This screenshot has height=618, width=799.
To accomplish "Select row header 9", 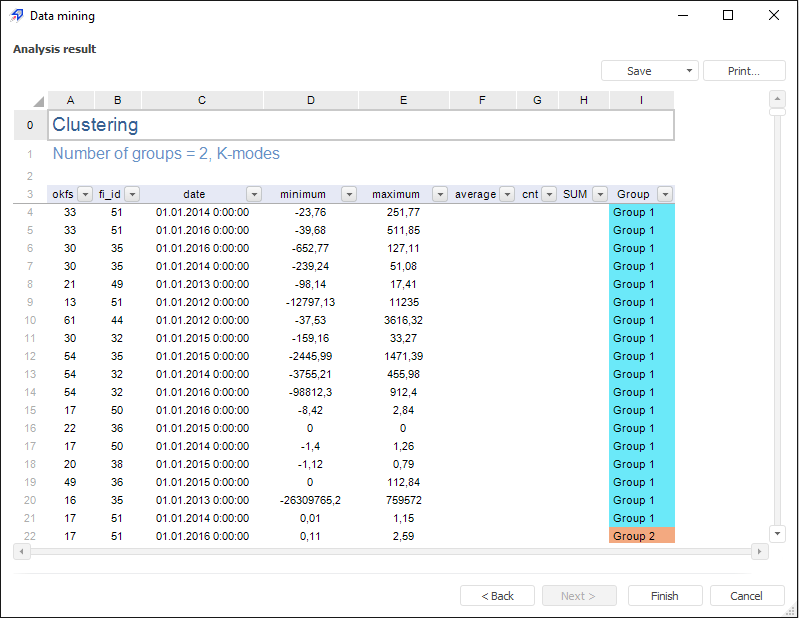I will (30, 302).
